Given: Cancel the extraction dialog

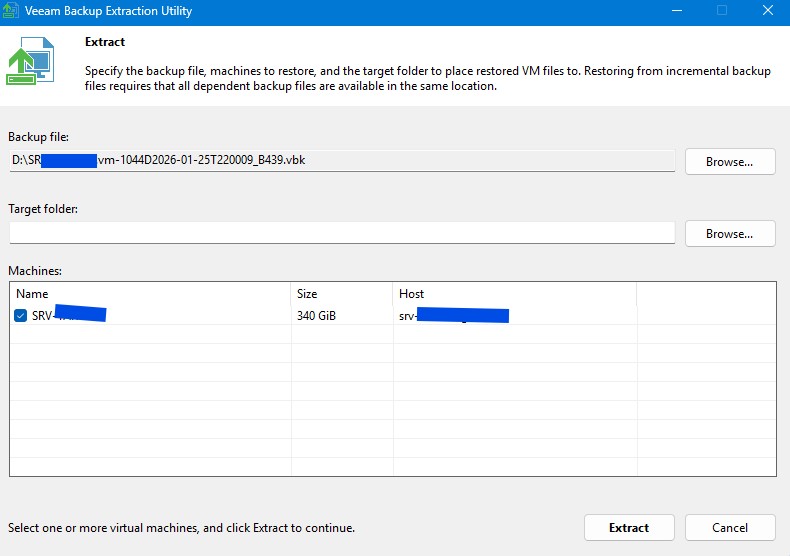Looking at the screenshot, I should coord(730,527).
